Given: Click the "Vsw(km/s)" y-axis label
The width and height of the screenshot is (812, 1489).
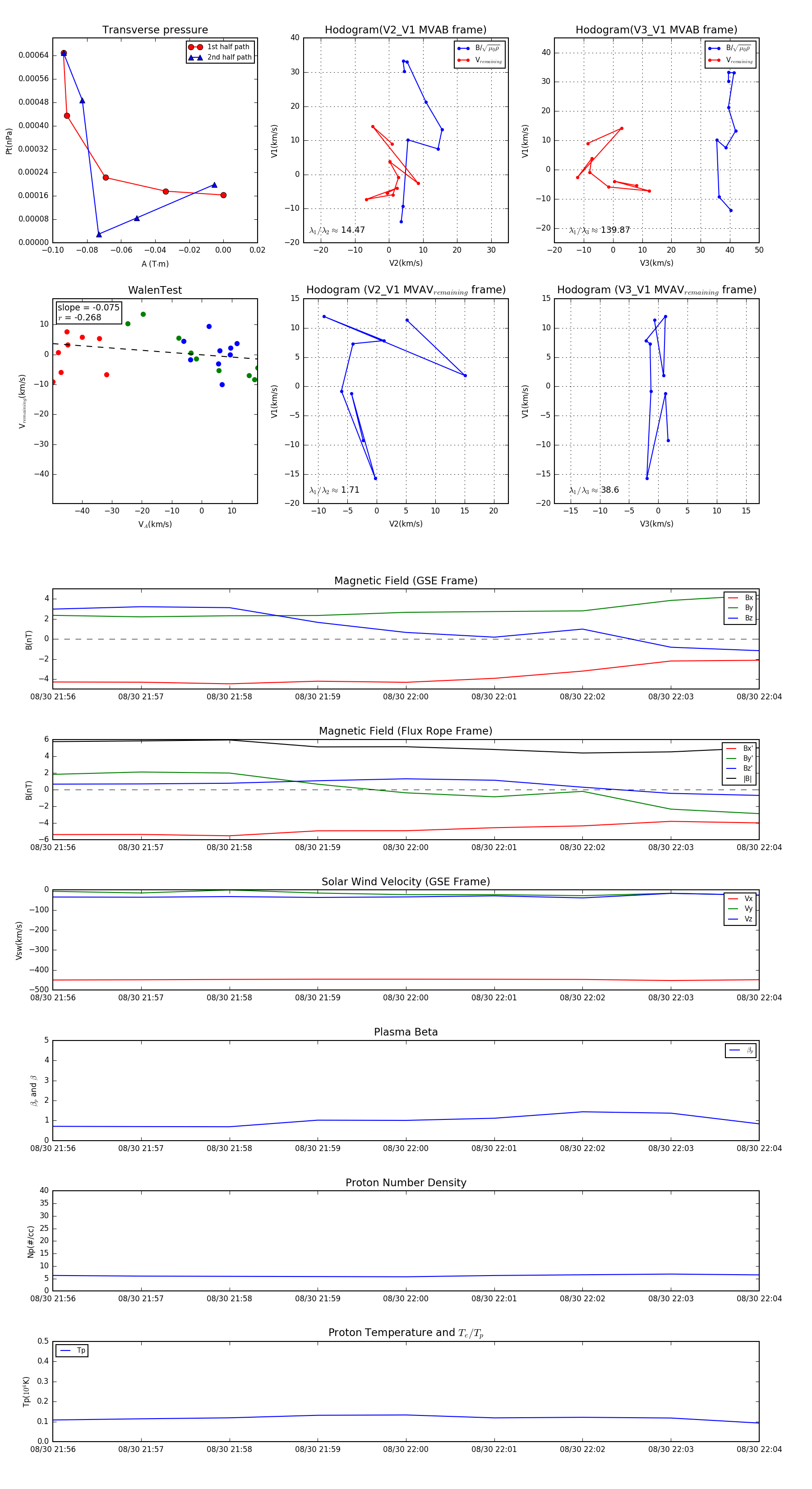Looking at the screenshot, I should pos(18,940).
